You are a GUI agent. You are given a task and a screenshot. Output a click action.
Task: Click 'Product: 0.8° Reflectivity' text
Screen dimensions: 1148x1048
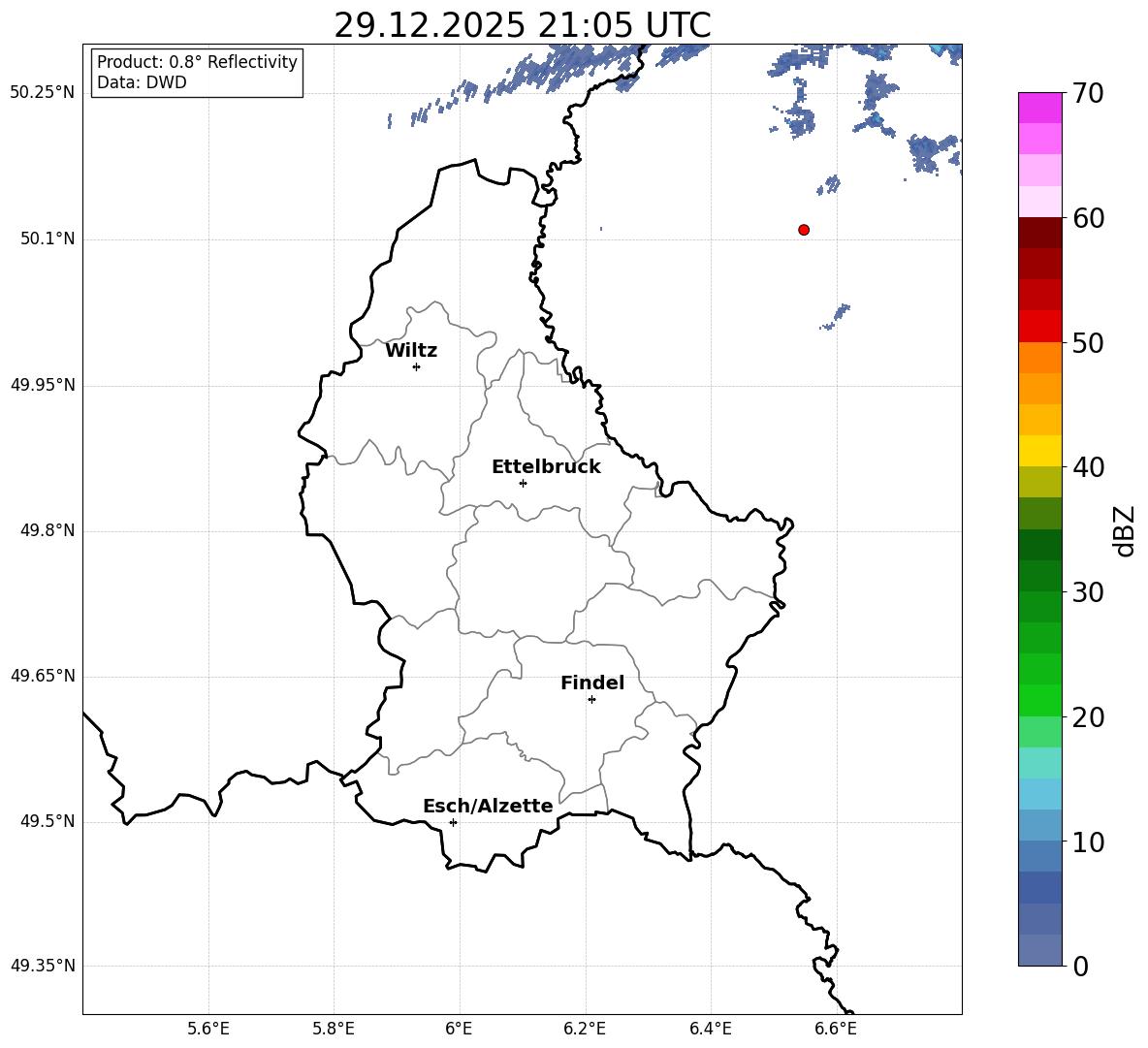[197, 62]
